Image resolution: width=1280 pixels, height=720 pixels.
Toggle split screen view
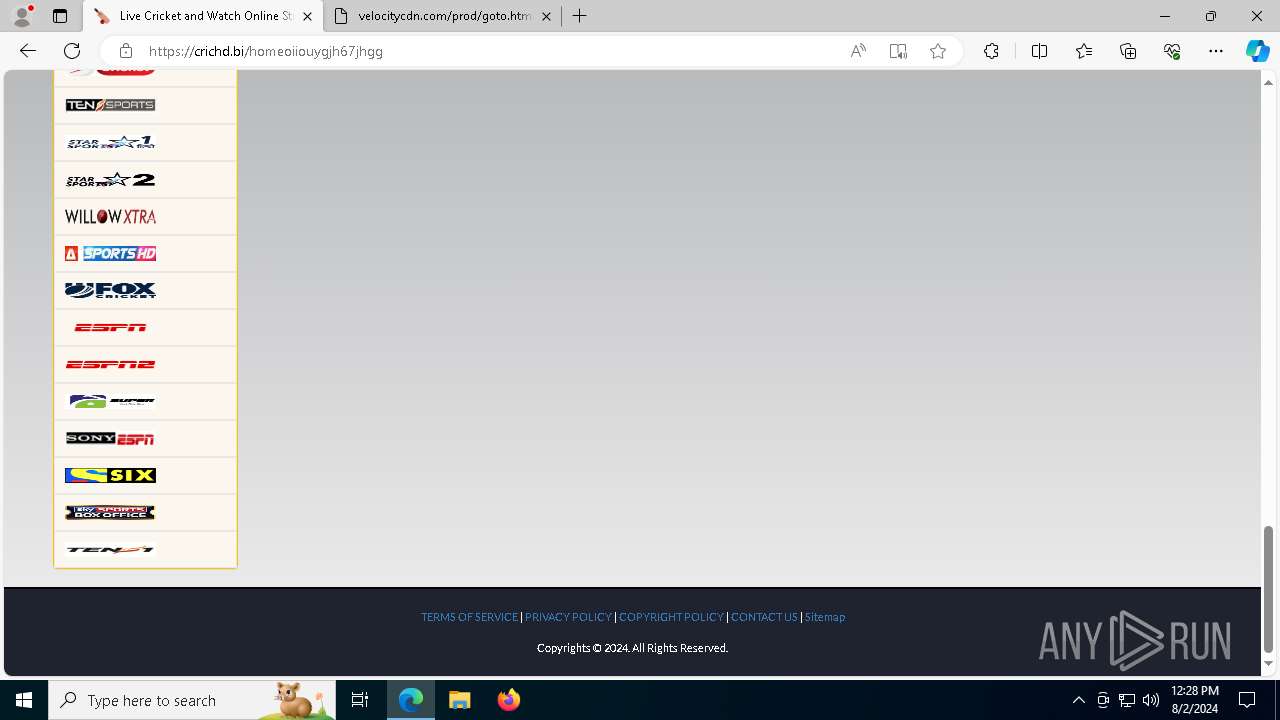(1039, 51)
